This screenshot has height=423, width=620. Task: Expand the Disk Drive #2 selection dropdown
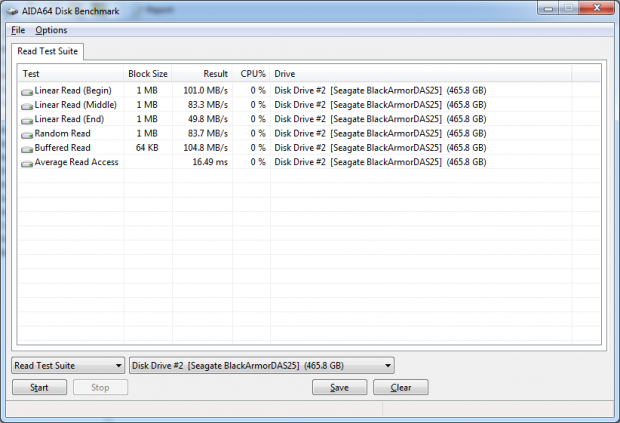[x=262, y=366]
